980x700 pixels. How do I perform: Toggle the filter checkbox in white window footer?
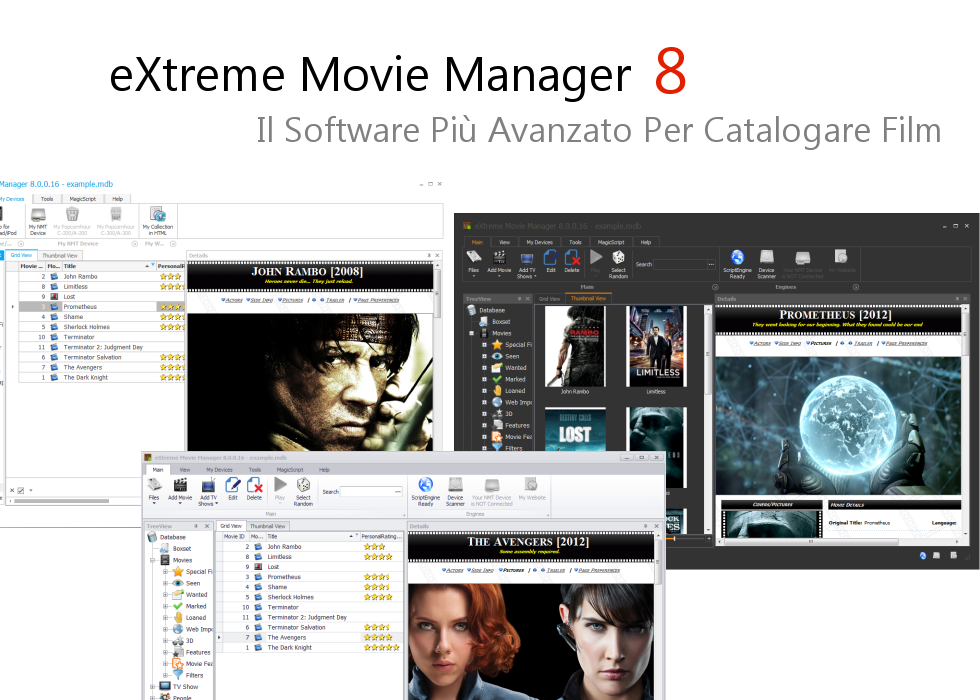pos(21,491)
